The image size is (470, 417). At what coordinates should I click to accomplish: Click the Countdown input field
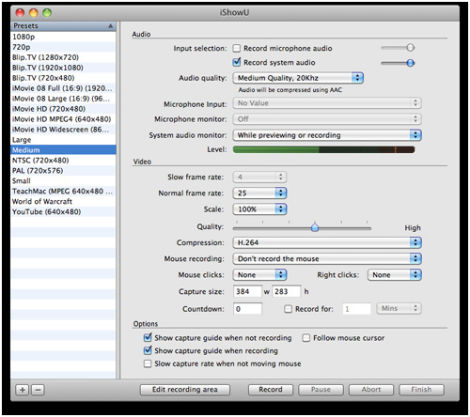point(247,309)
